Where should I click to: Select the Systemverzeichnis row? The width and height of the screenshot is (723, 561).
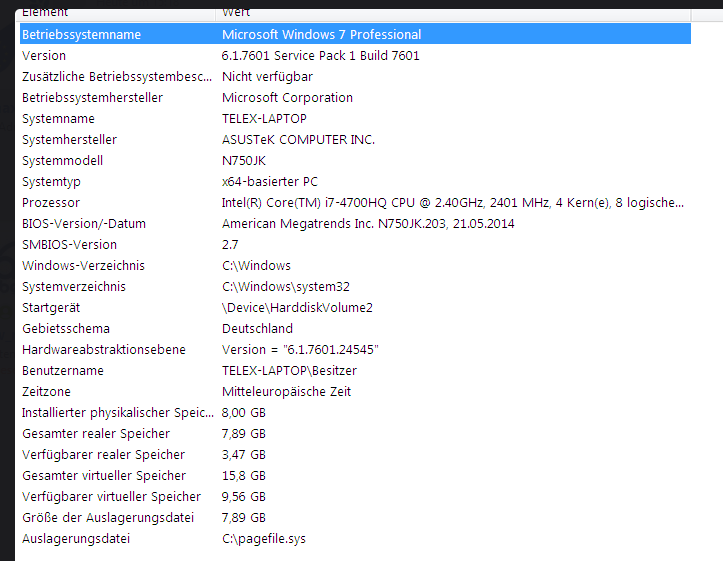click(355, 287)
